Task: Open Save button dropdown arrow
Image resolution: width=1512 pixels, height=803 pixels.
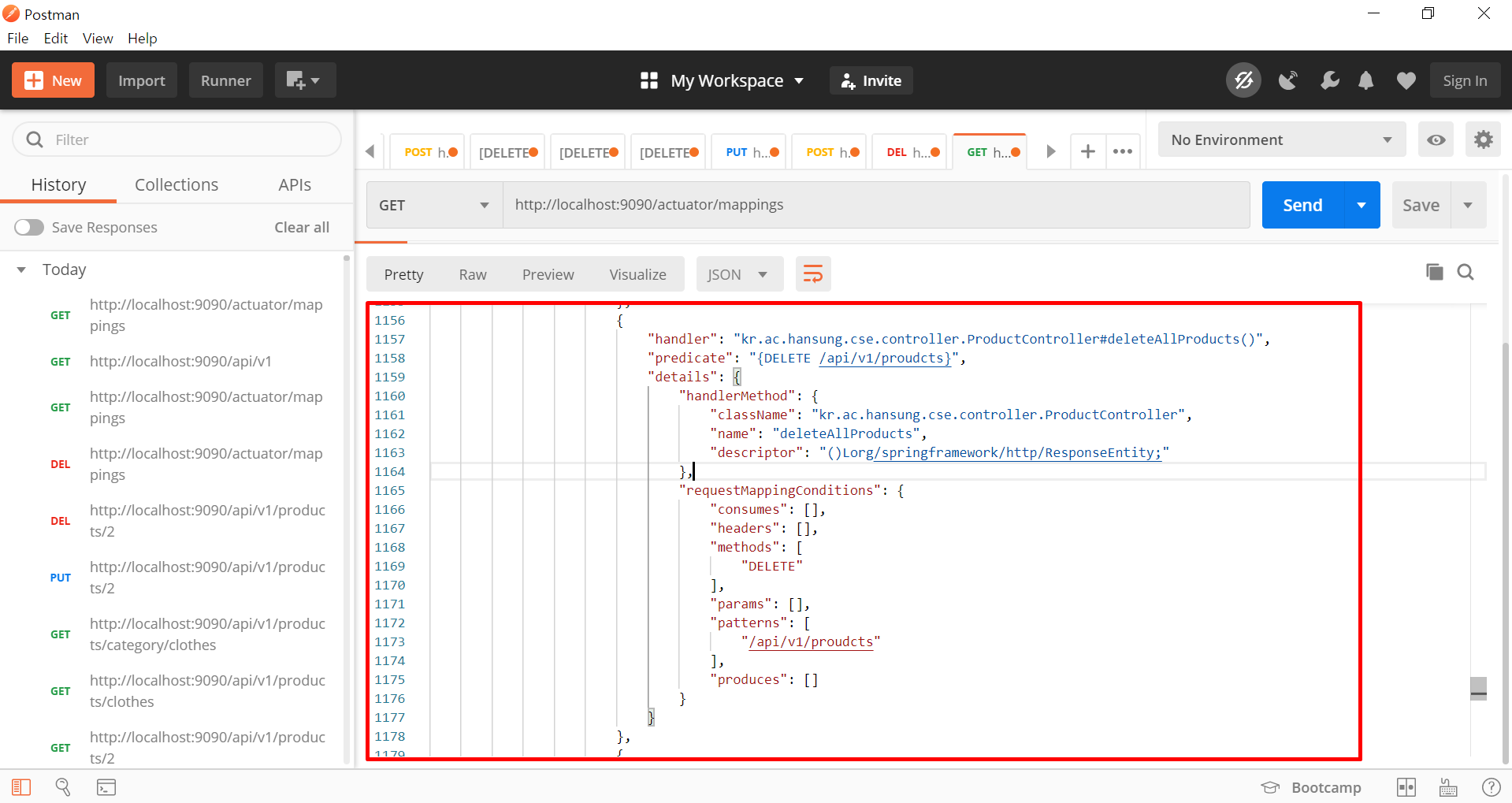Action: (1468, 205)
